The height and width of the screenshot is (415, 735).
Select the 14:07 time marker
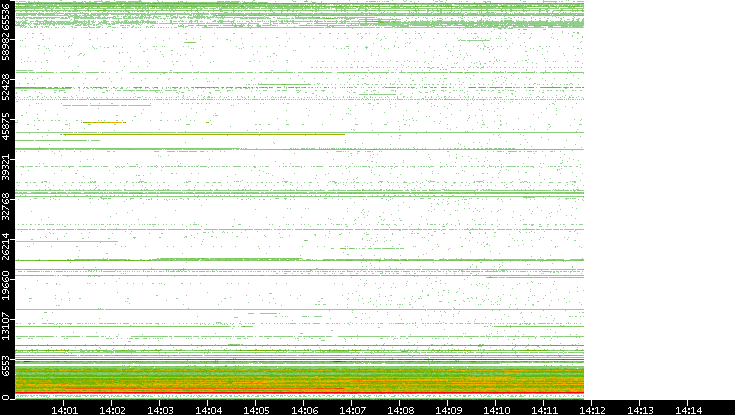[352, 409]
